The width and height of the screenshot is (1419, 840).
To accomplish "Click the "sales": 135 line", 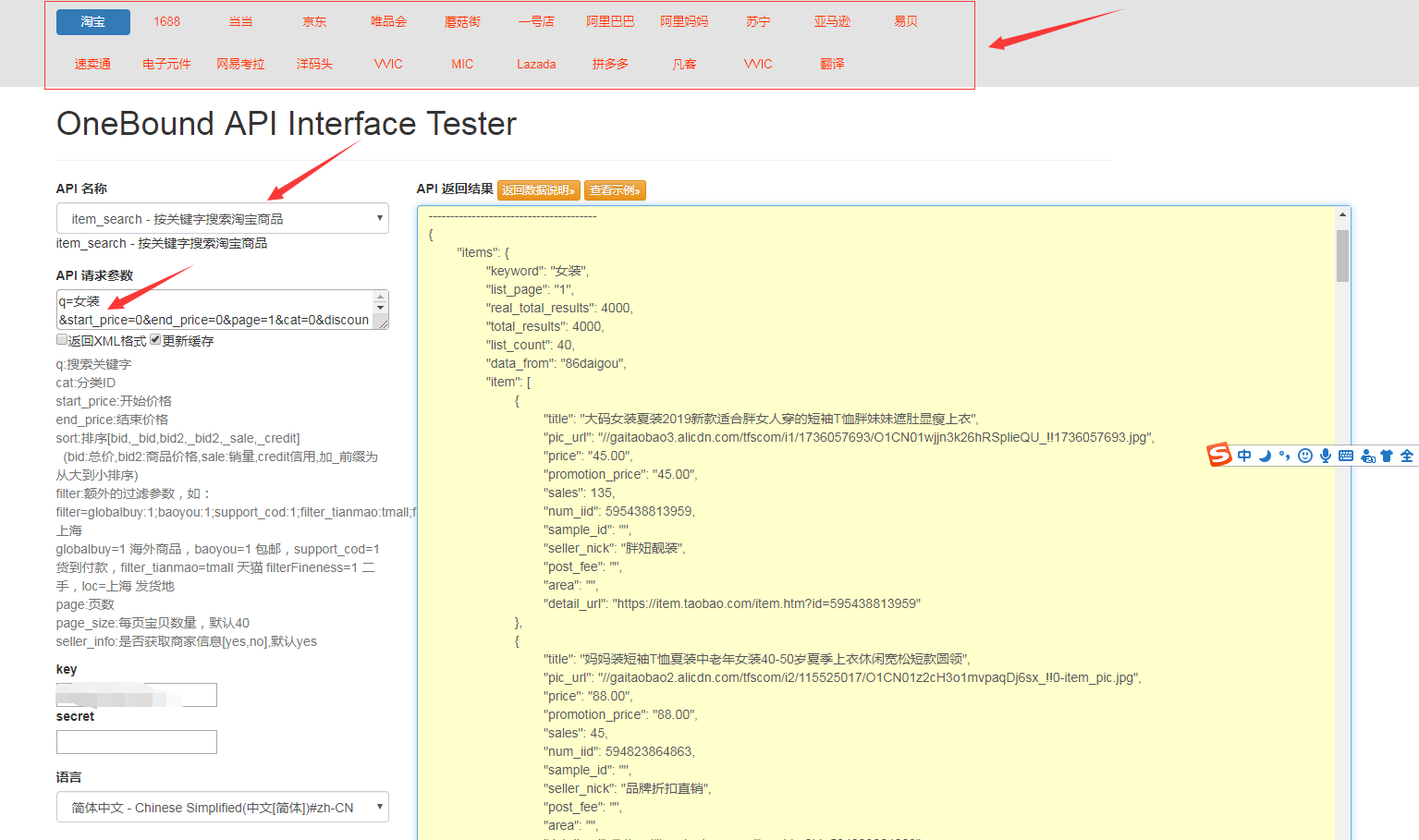I will point(579,493).
